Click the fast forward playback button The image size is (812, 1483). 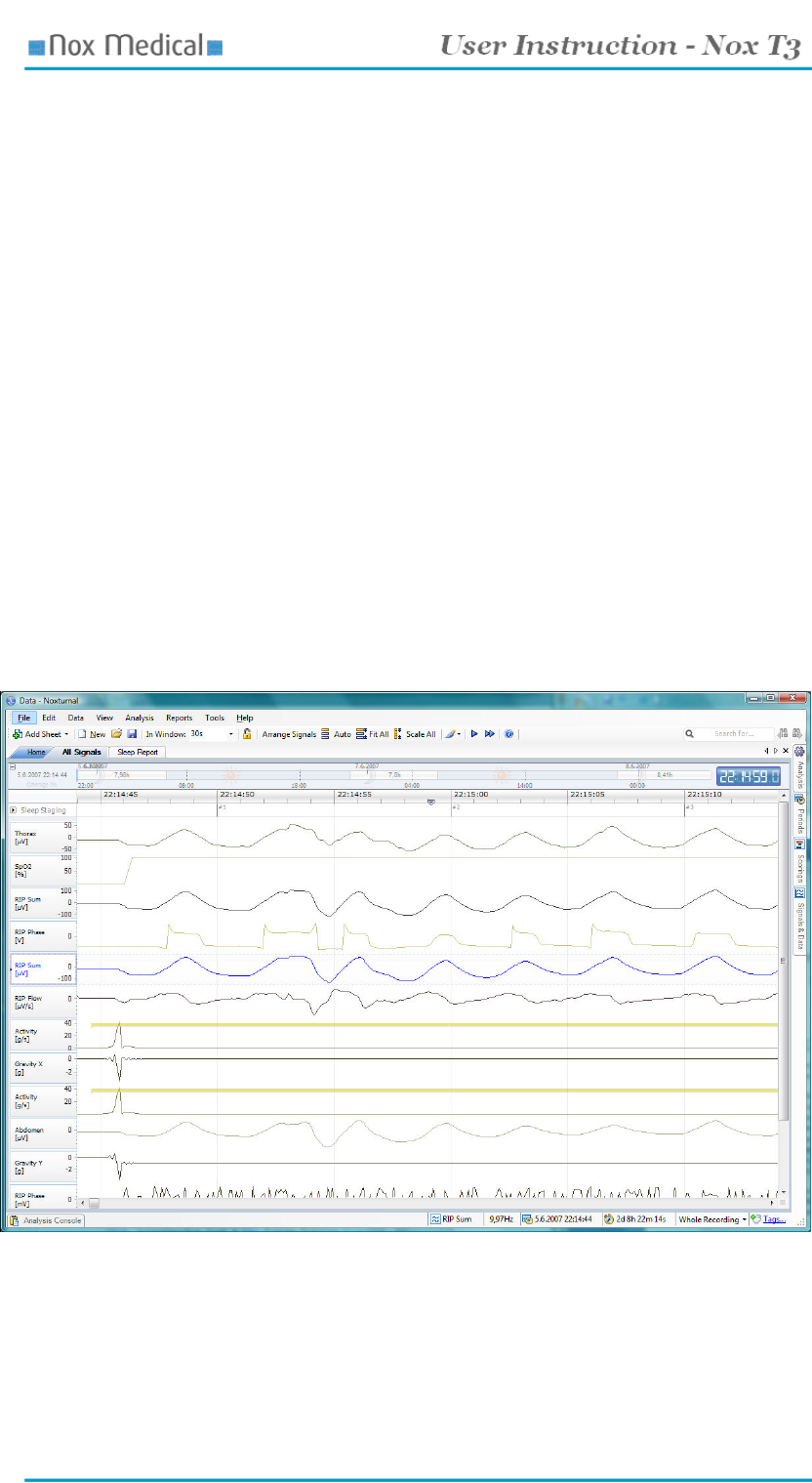click(x=490, y=733)
